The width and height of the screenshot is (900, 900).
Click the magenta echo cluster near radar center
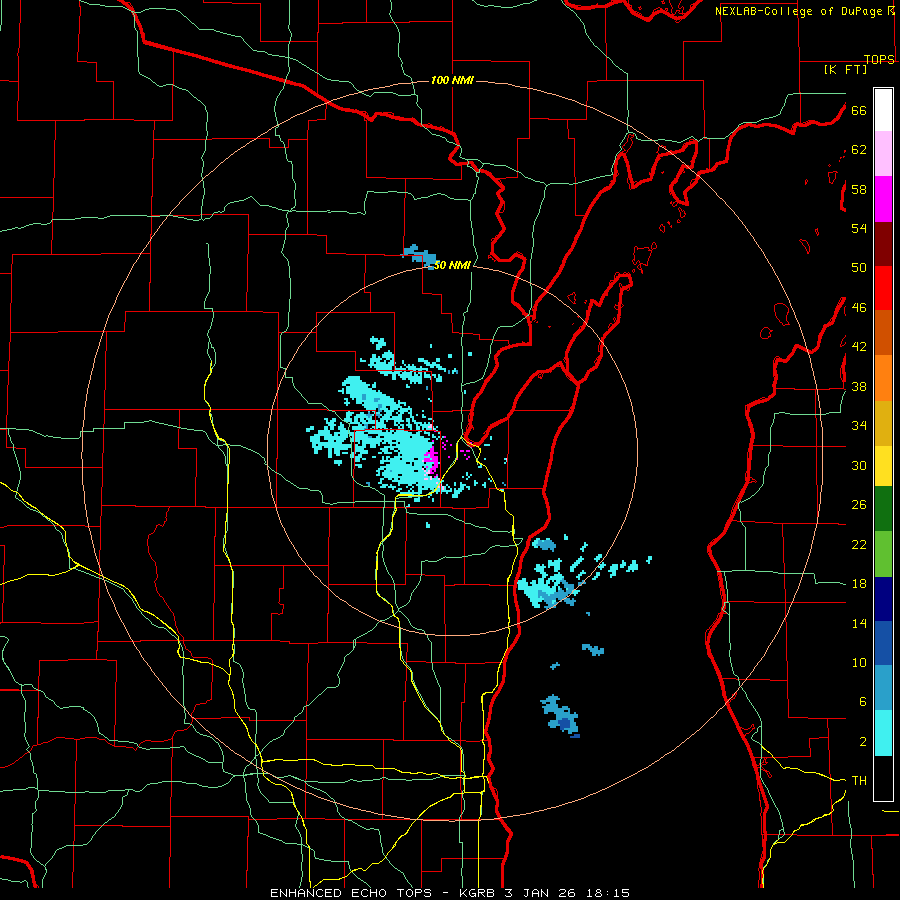click(x=432, y=460)
